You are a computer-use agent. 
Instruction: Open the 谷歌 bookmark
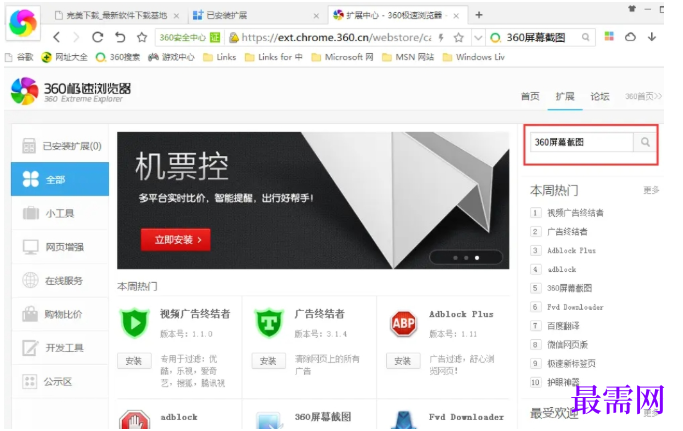19,57
